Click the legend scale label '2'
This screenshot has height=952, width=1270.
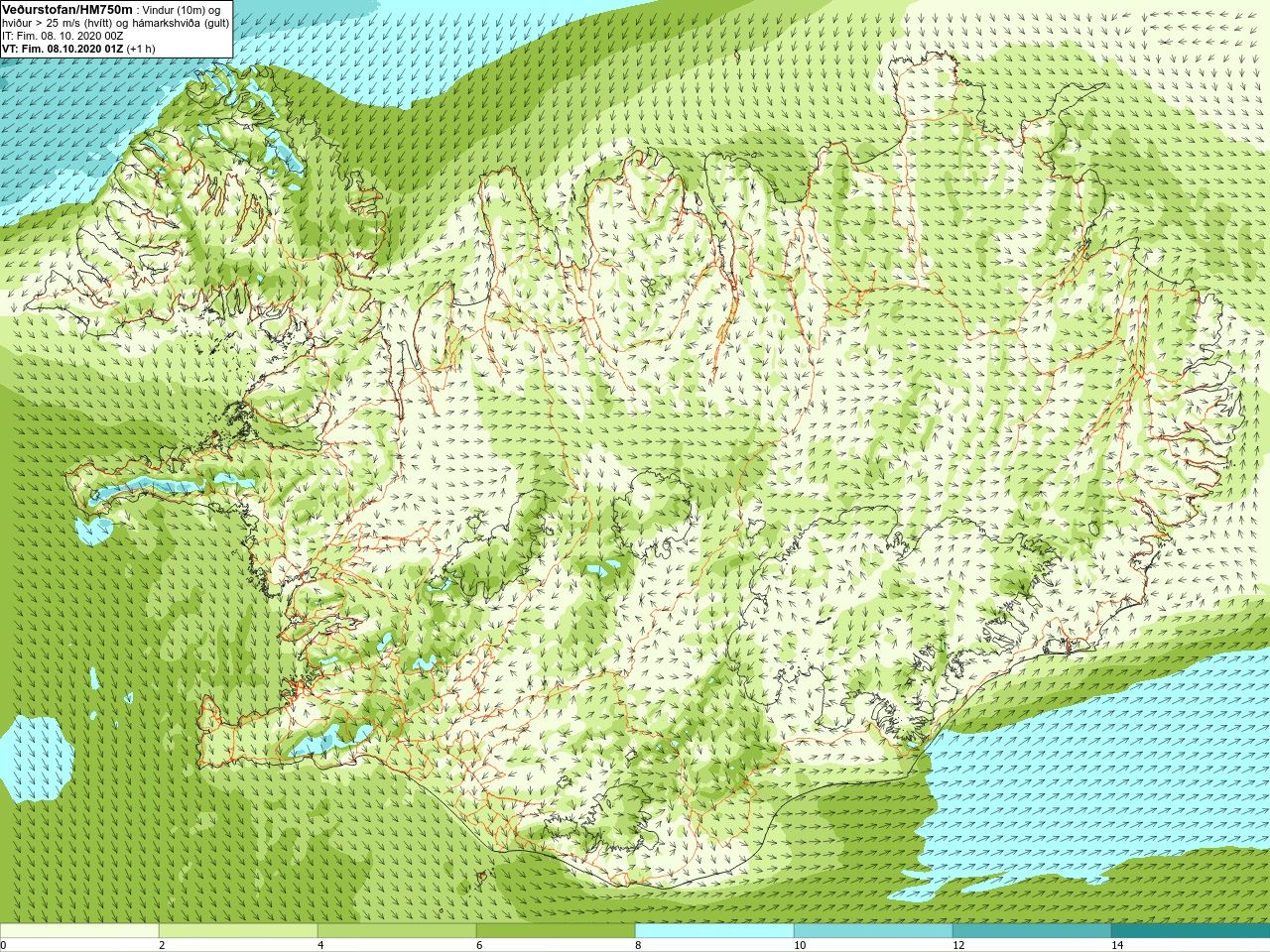[162, 945]
